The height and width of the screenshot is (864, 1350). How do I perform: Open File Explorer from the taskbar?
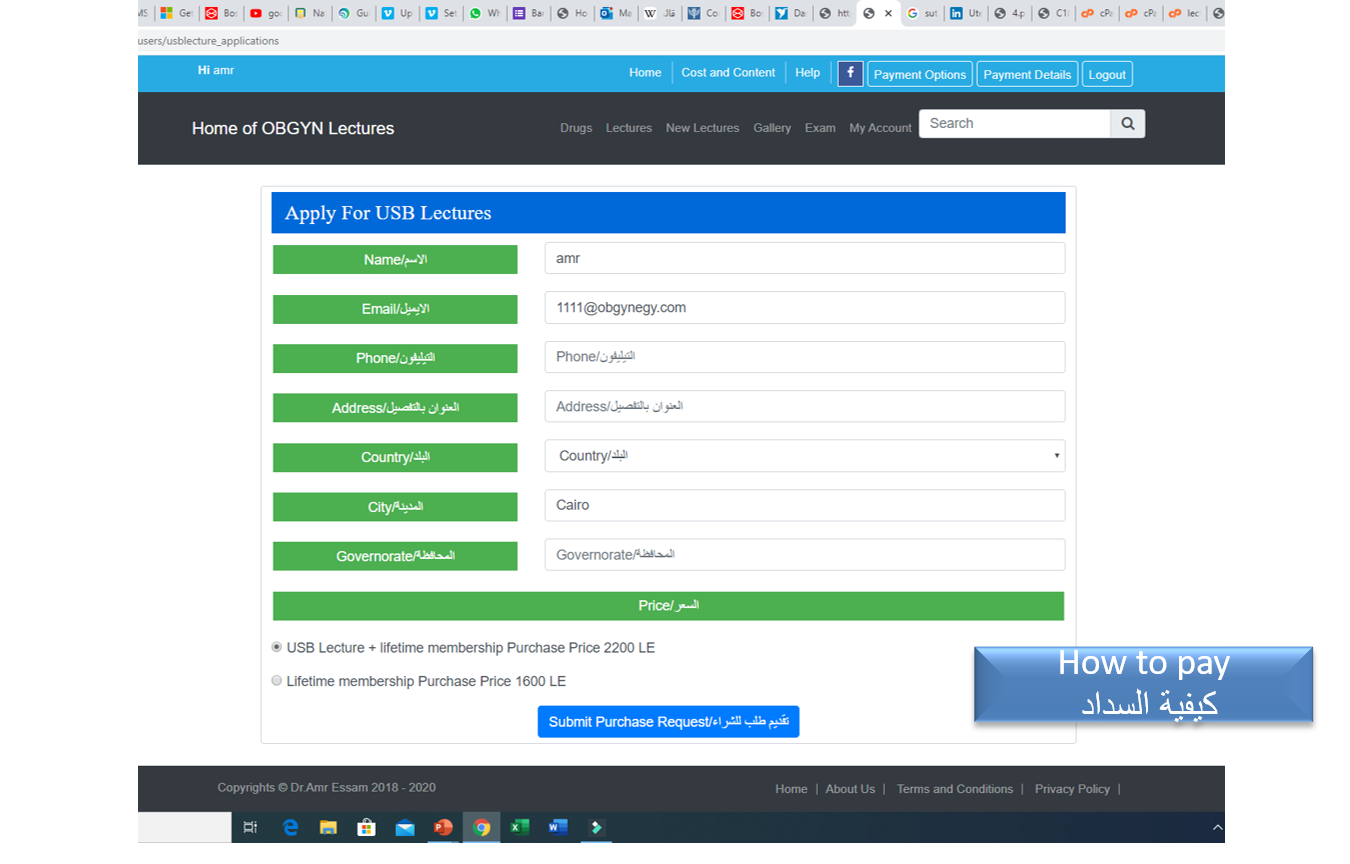coord(328,827)
